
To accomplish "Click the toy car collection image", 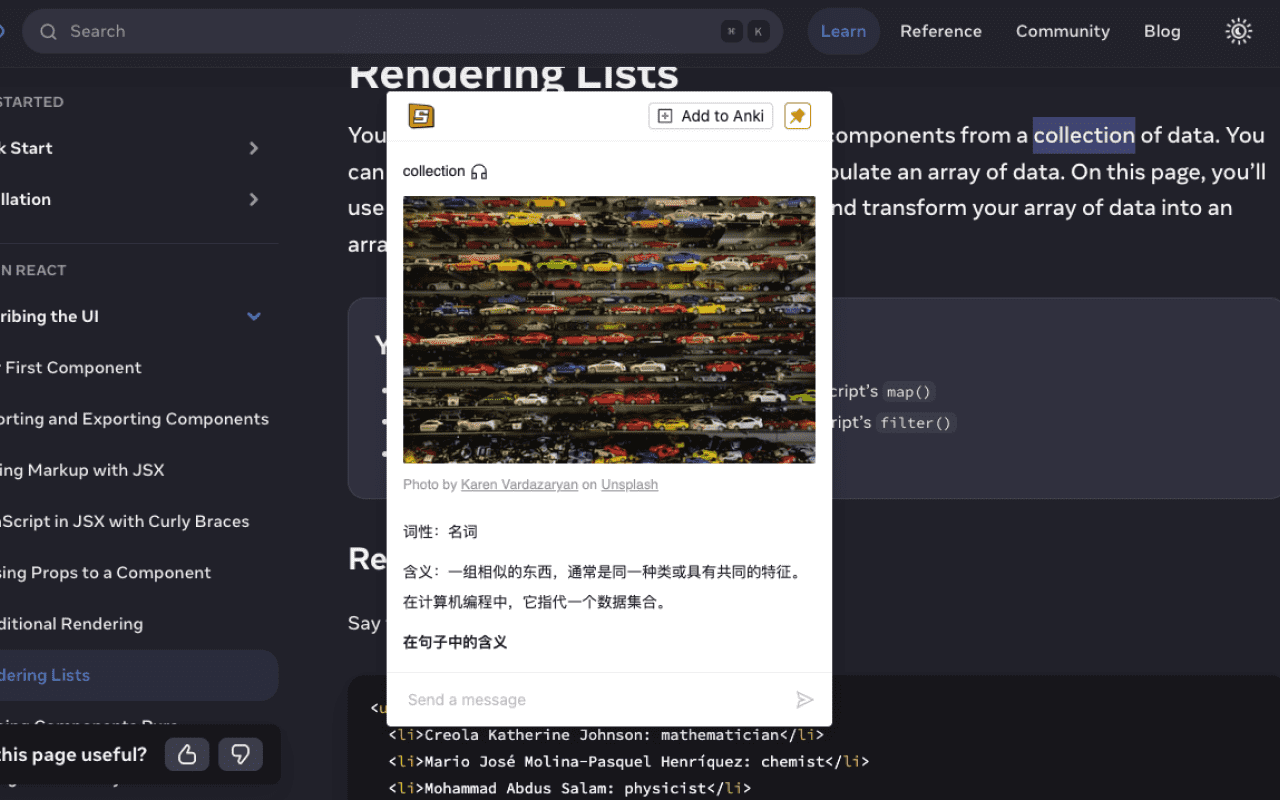I will [x=608, y=330].
